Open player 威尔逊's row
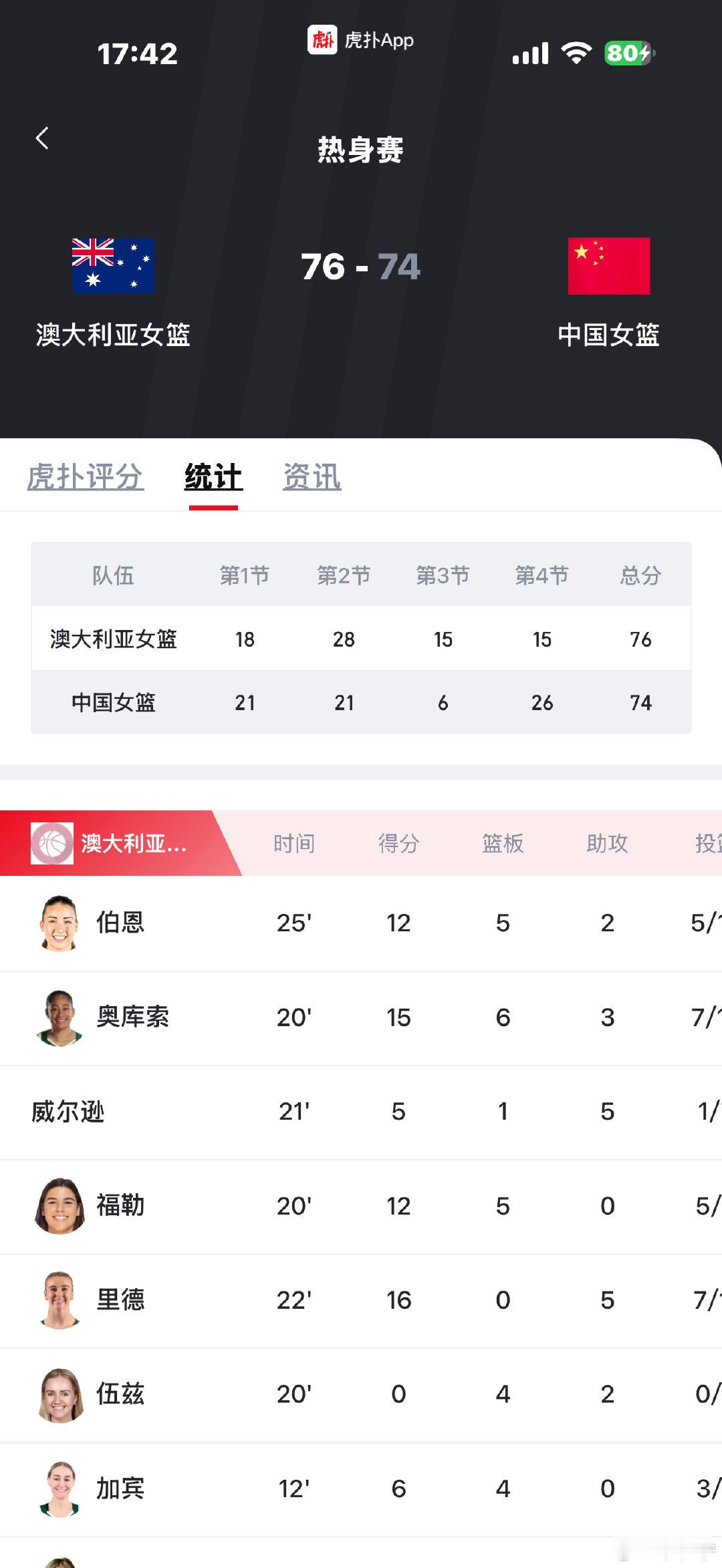The width and height of the screenshot is (722, 1568). [x=361, y=1112]
